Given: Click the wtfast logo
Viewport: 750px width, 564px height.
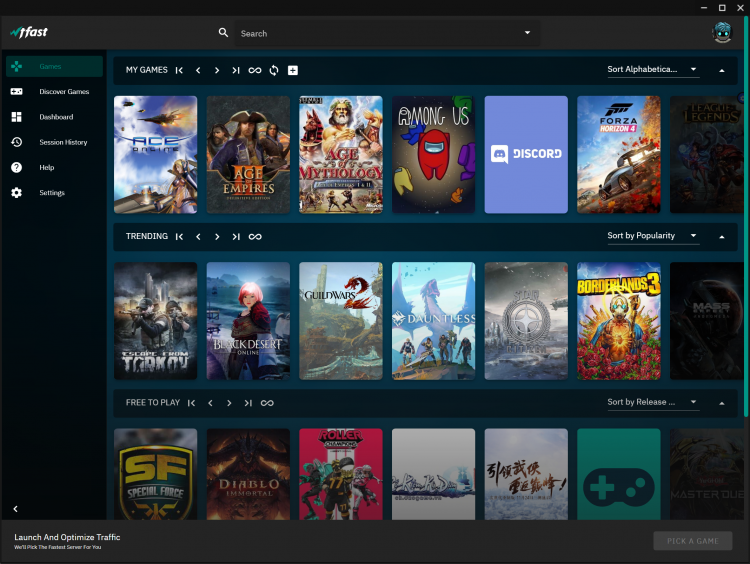Looking at the screenshot, I should coord(29,32).
